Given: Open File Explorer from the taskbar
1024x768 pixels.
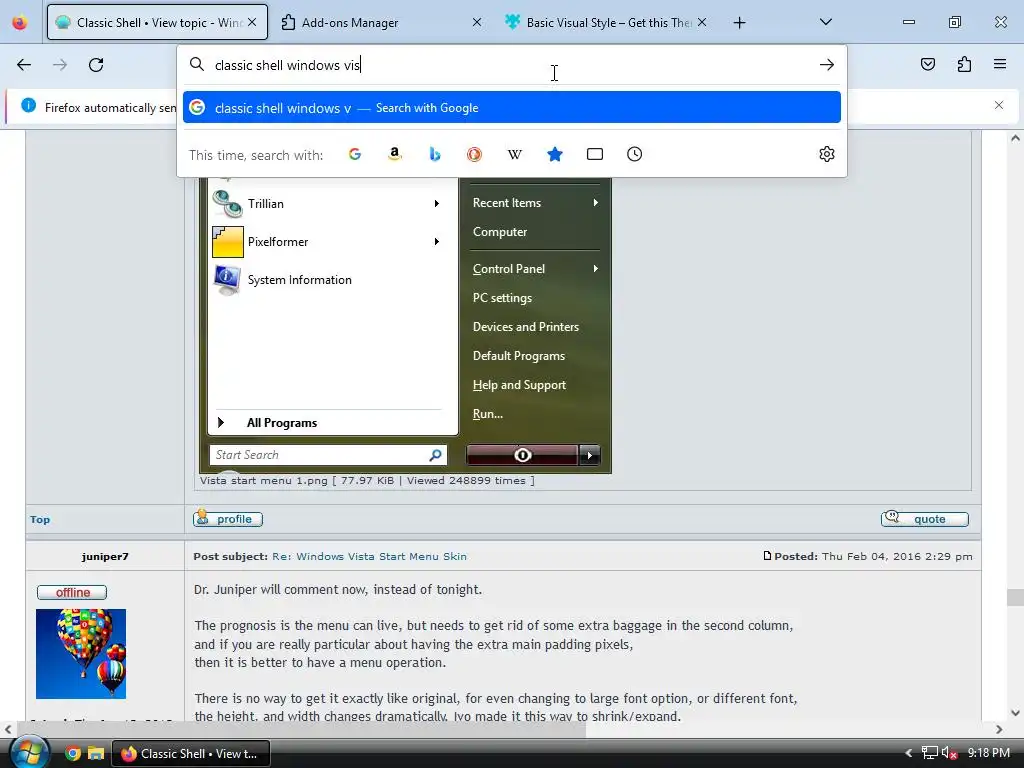Looking at the screenshot, I should [96, 754].
